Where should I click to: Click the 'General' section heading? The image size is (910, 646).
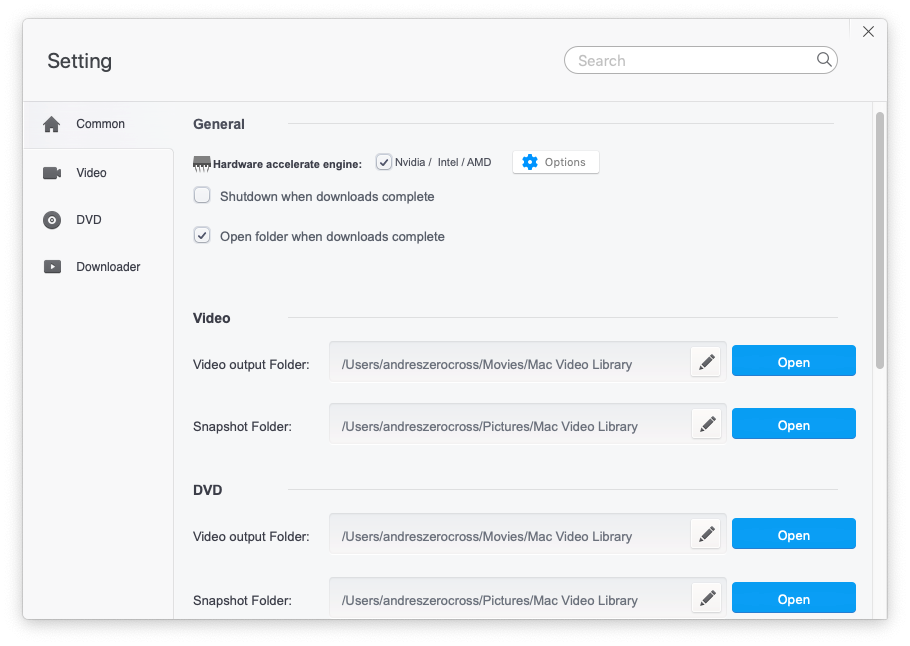pos(219,124)
